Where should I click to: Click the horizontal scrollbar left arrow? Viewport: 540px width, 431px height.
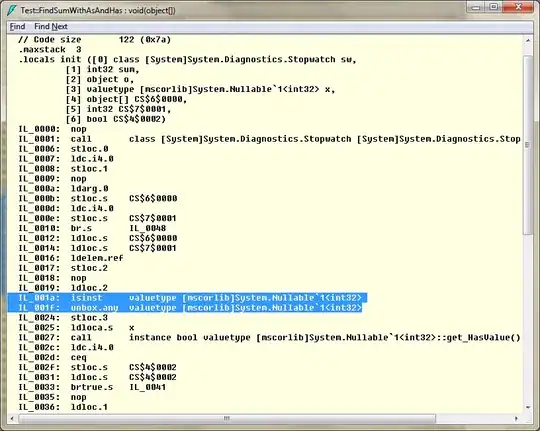click(x=12, y=419)
